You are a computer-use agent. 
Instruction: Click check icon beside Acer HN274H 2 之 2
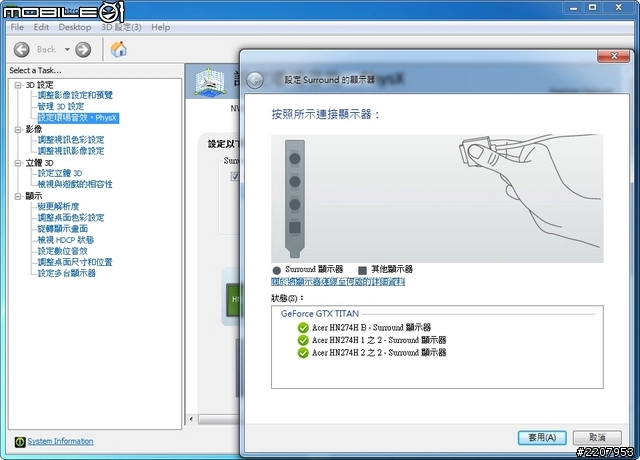coord(303,353)
